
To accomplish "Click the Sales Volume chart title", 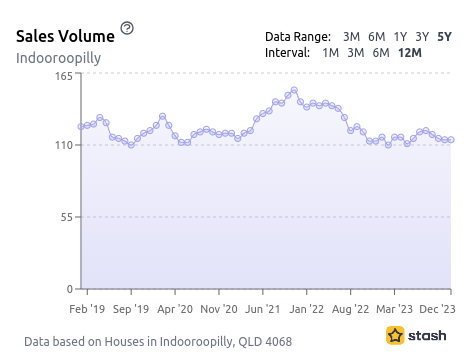I will [x=65, y=36].
